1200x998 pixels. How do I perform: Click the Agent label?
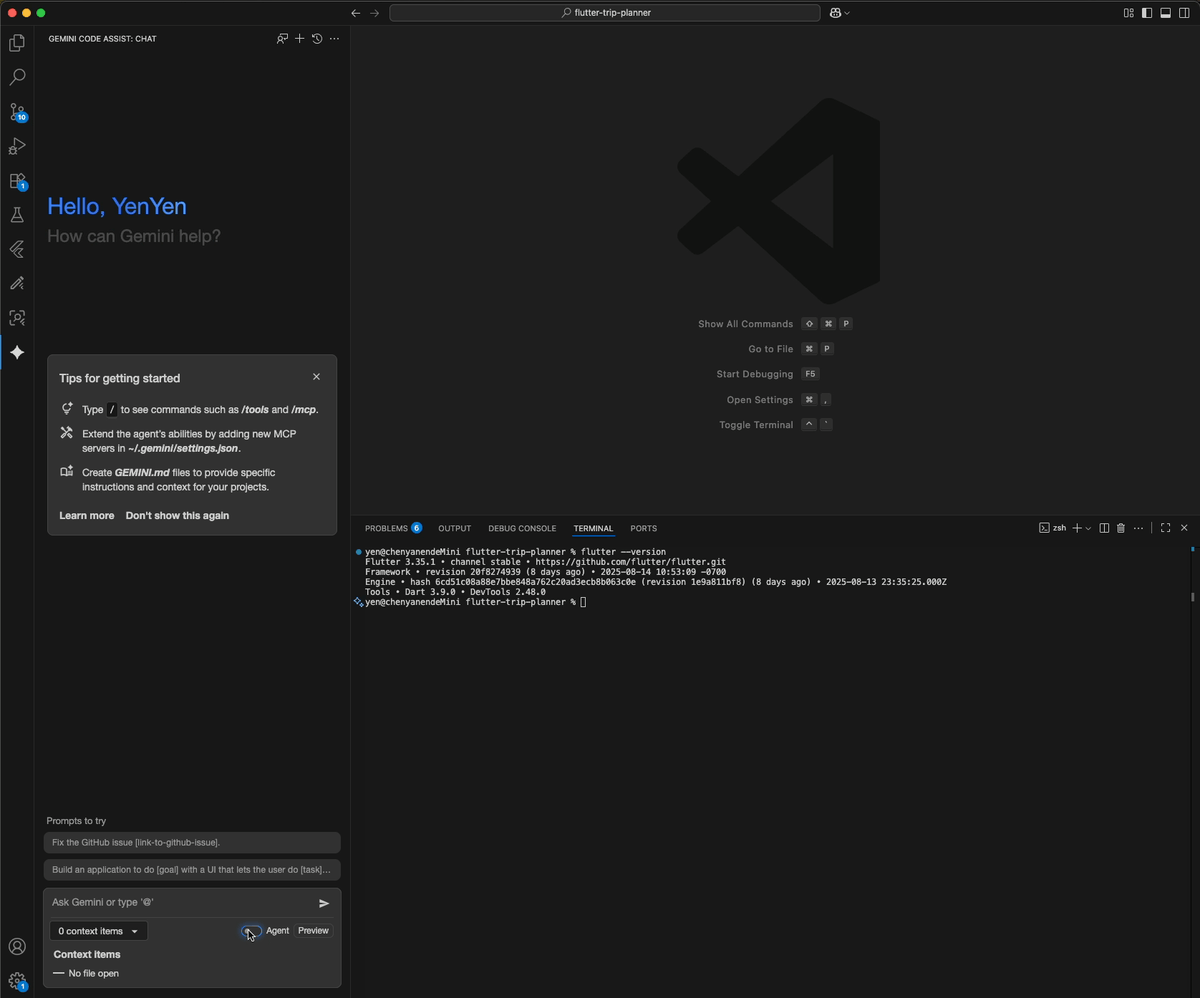coord(277,931)
